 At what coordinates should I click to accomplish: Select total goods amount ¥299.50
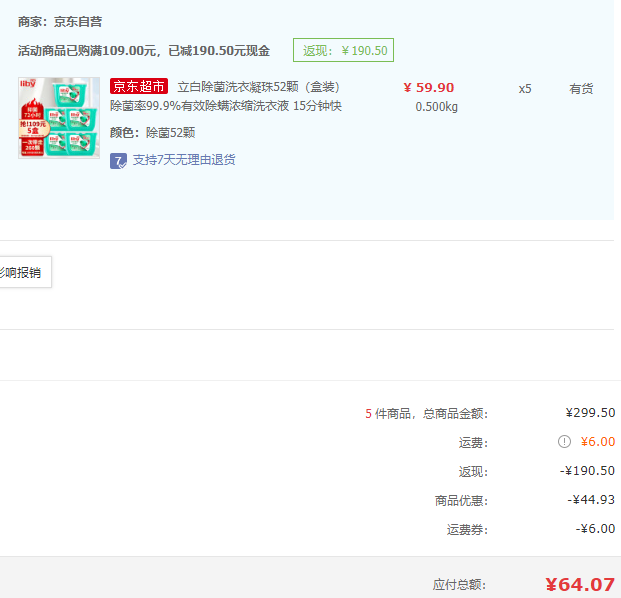(590, 413)
